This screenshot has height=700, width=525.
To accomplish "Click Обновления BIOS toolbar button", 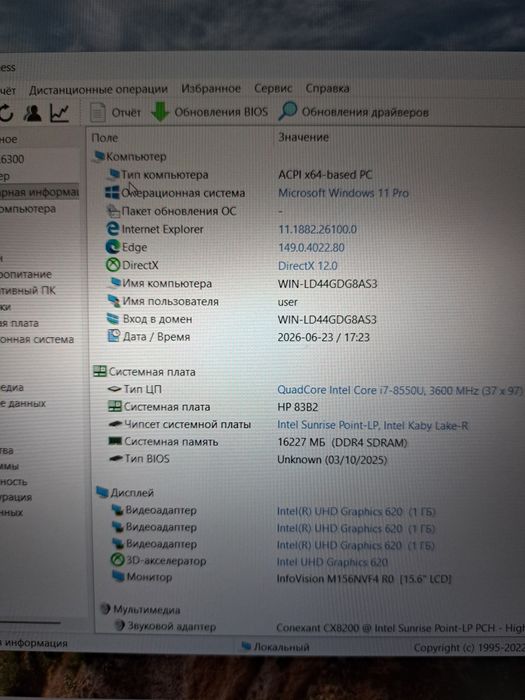I will coord(209,112).
